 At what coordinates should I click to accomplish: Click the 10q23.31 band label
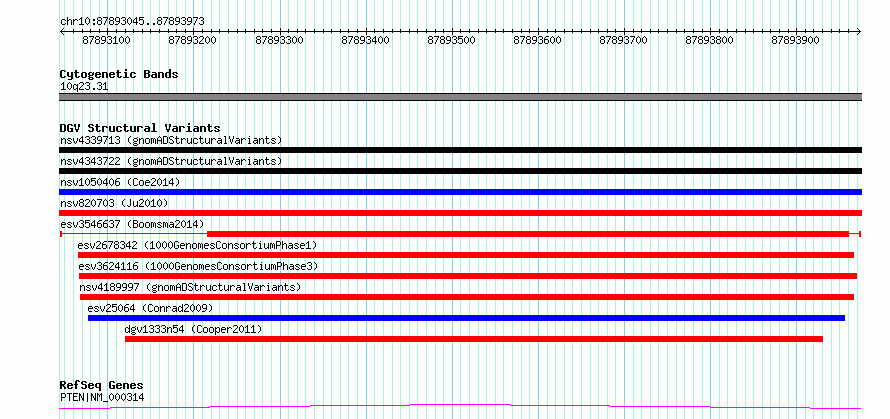click(x=84, y=87)
